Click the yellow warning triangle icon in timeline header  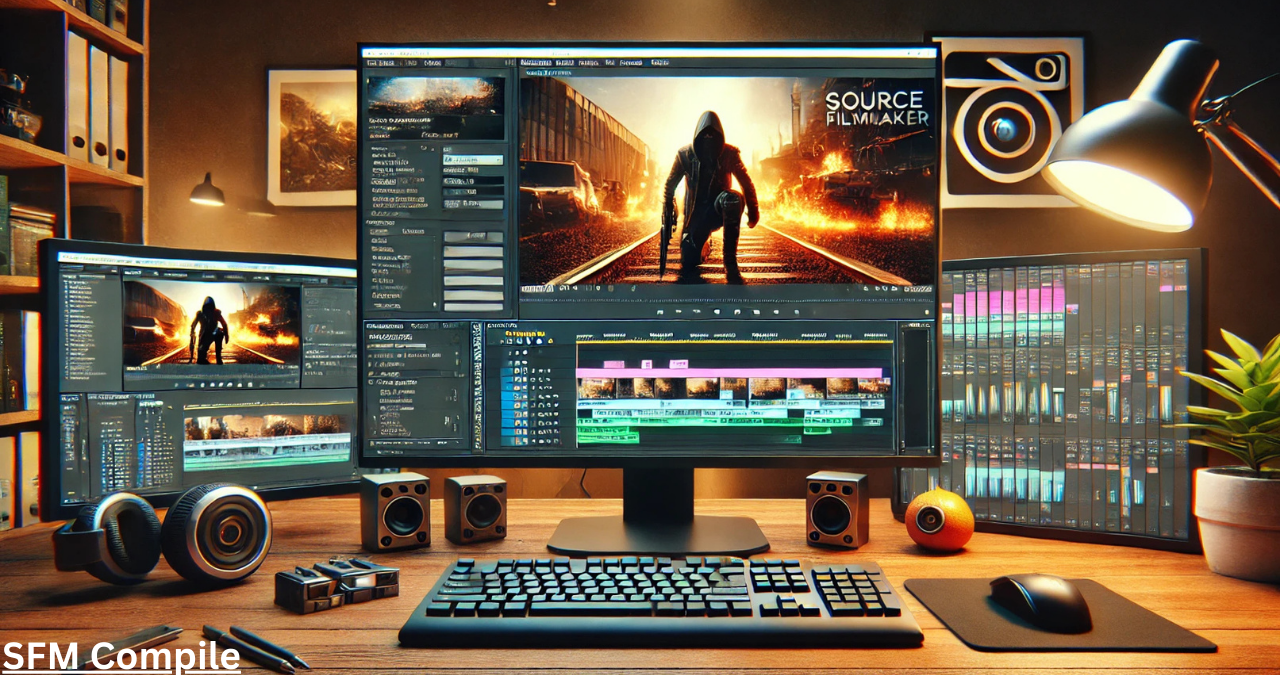coord(550,341)
